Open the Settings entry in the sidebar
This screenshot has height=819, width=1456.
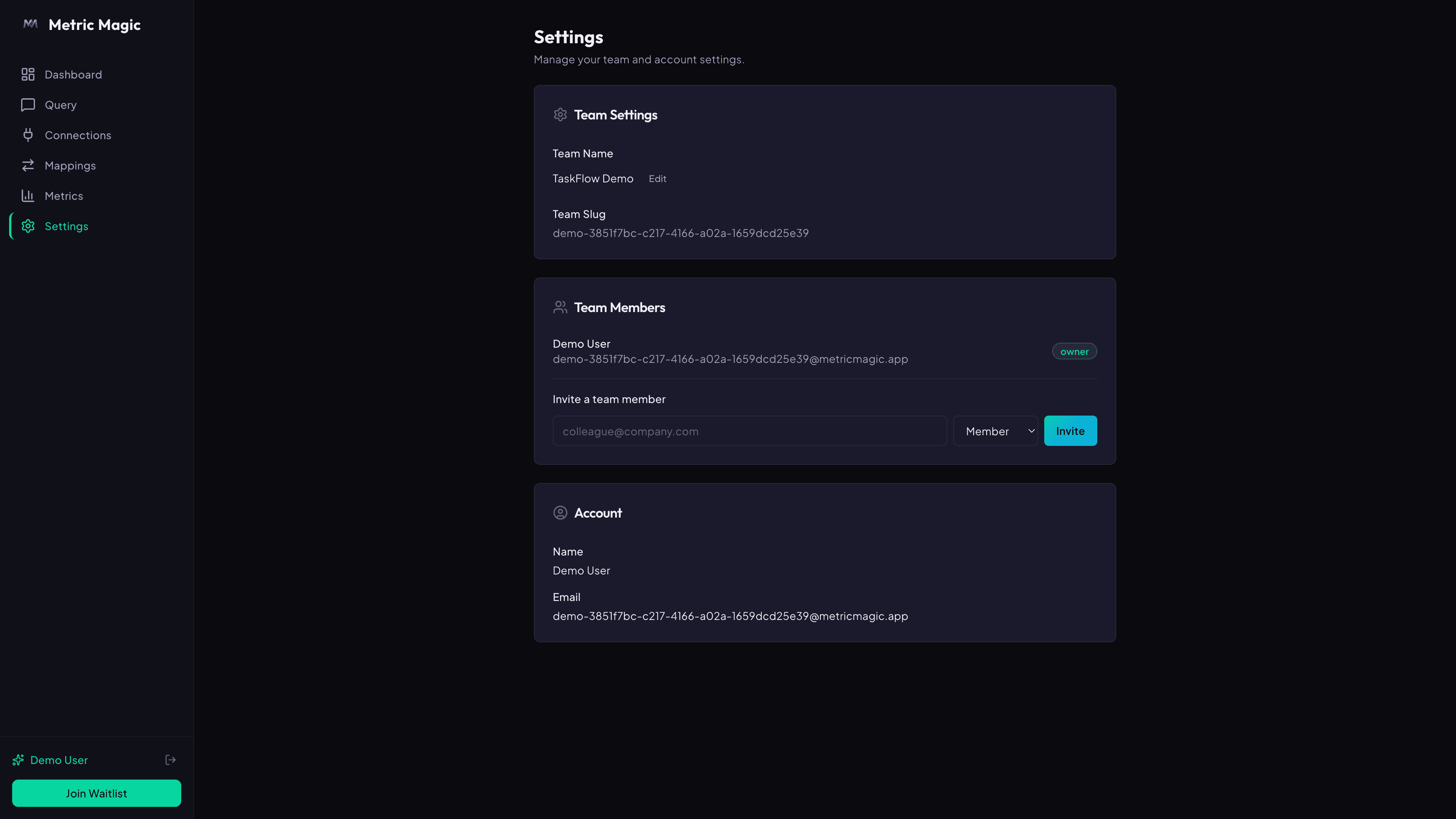coord(66,226)
